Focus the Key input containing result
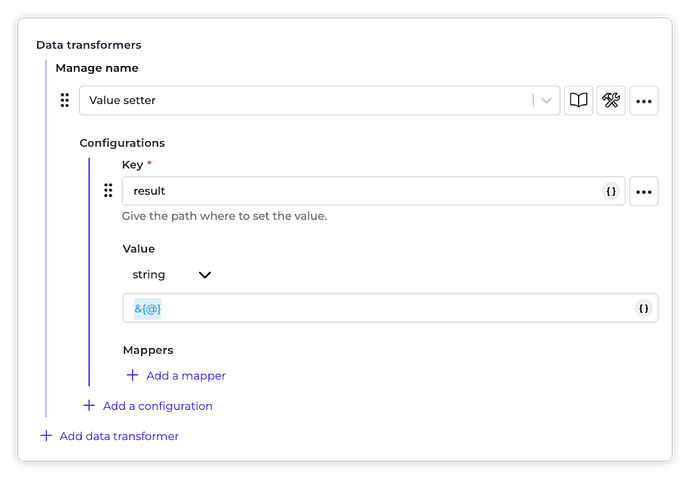This screenshot has width=690, height=479. (373, 191)
